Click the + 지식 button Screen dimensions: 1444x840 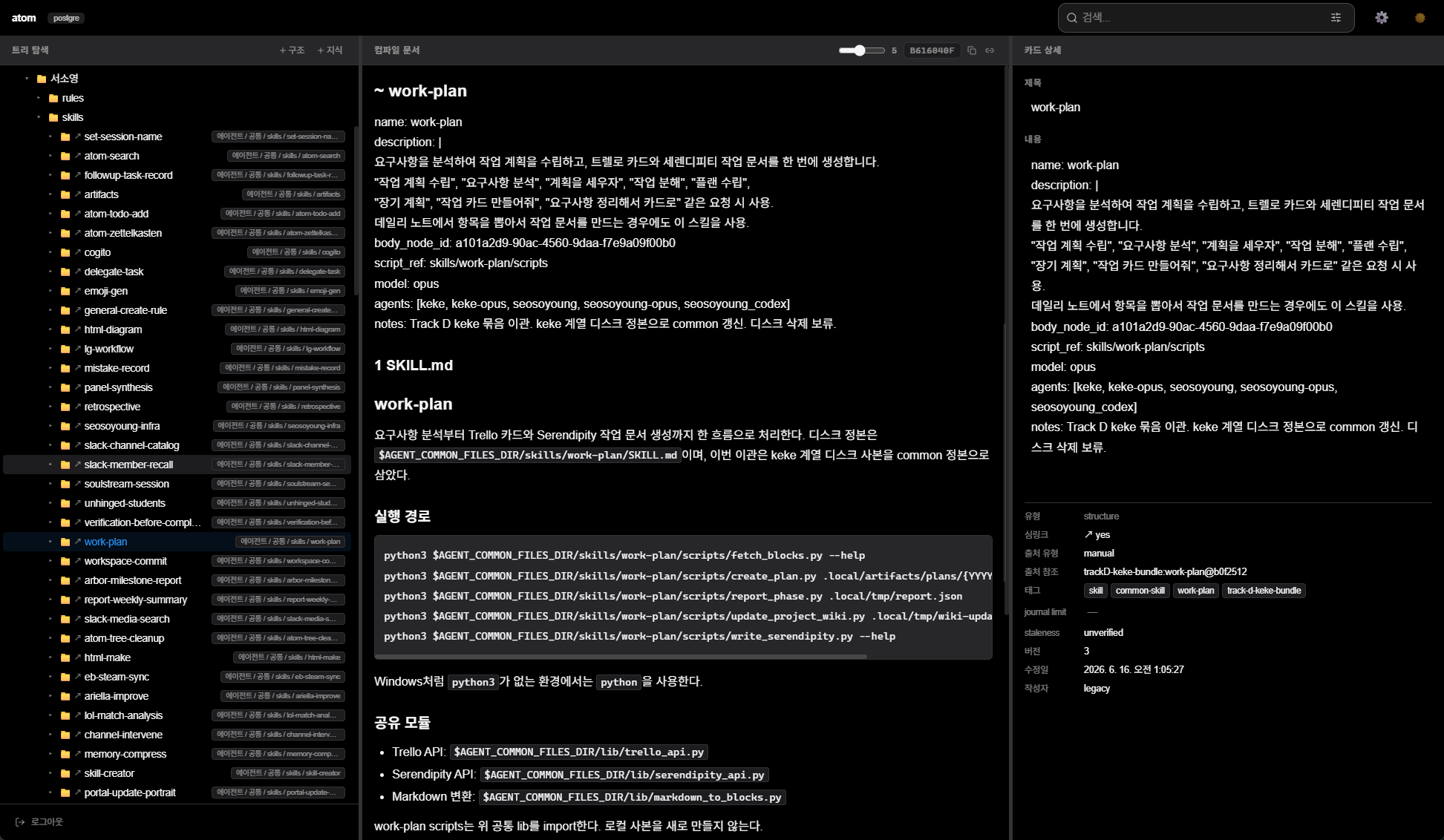tap(330, 50)
